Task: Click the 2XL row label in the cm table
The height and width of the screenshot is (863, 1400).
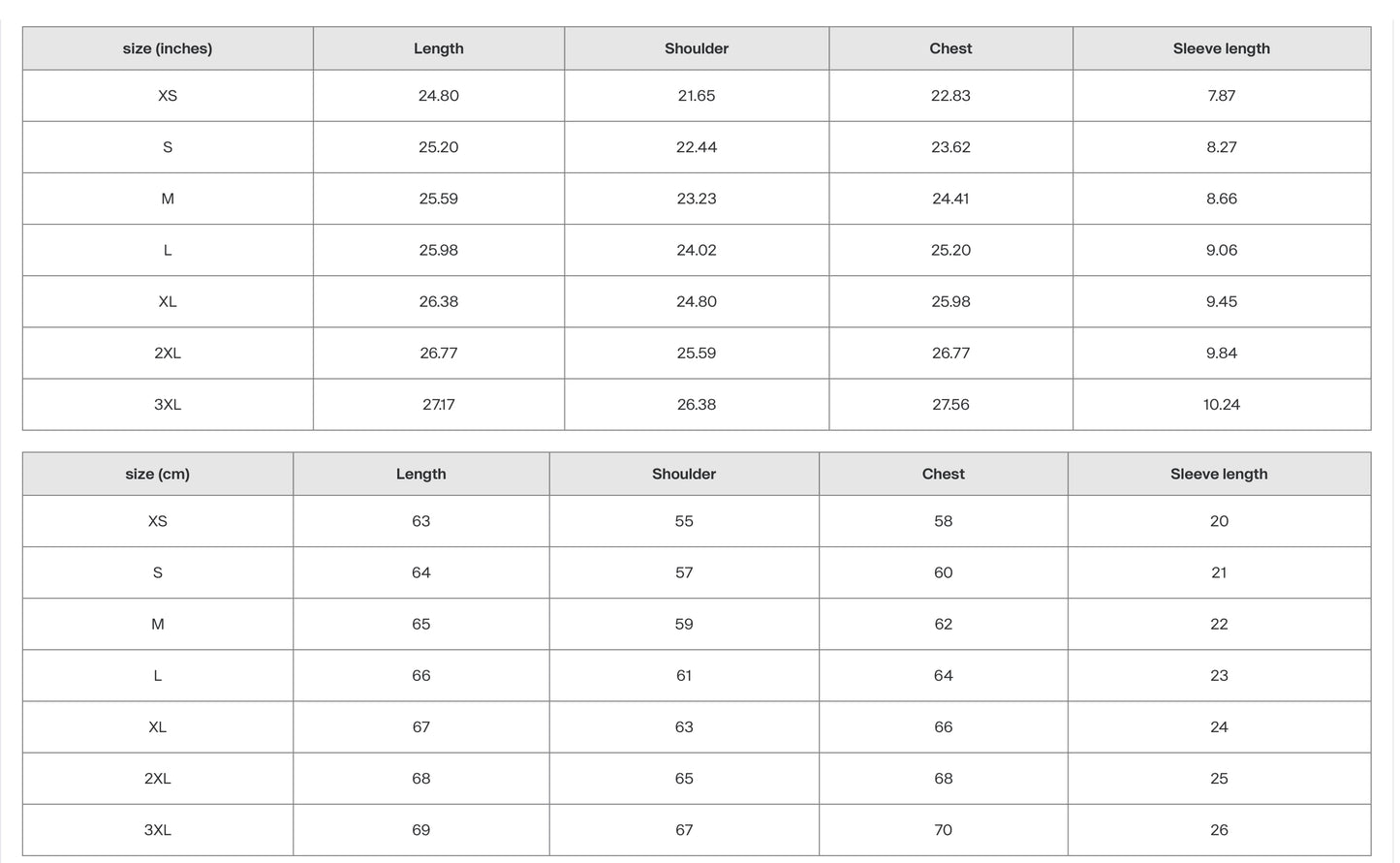Action: [x=157, y=779]
